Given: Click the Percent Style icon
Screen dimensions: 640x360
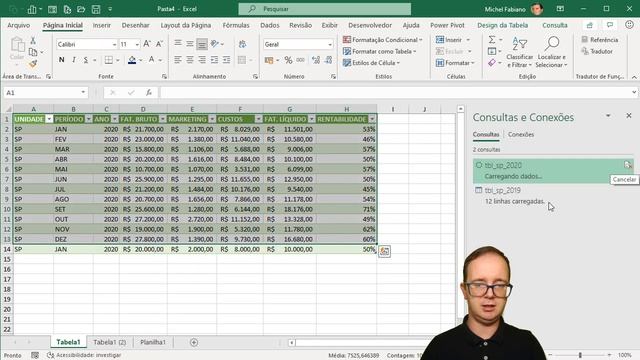Looking at the screenshot, I should coord(288,60).
